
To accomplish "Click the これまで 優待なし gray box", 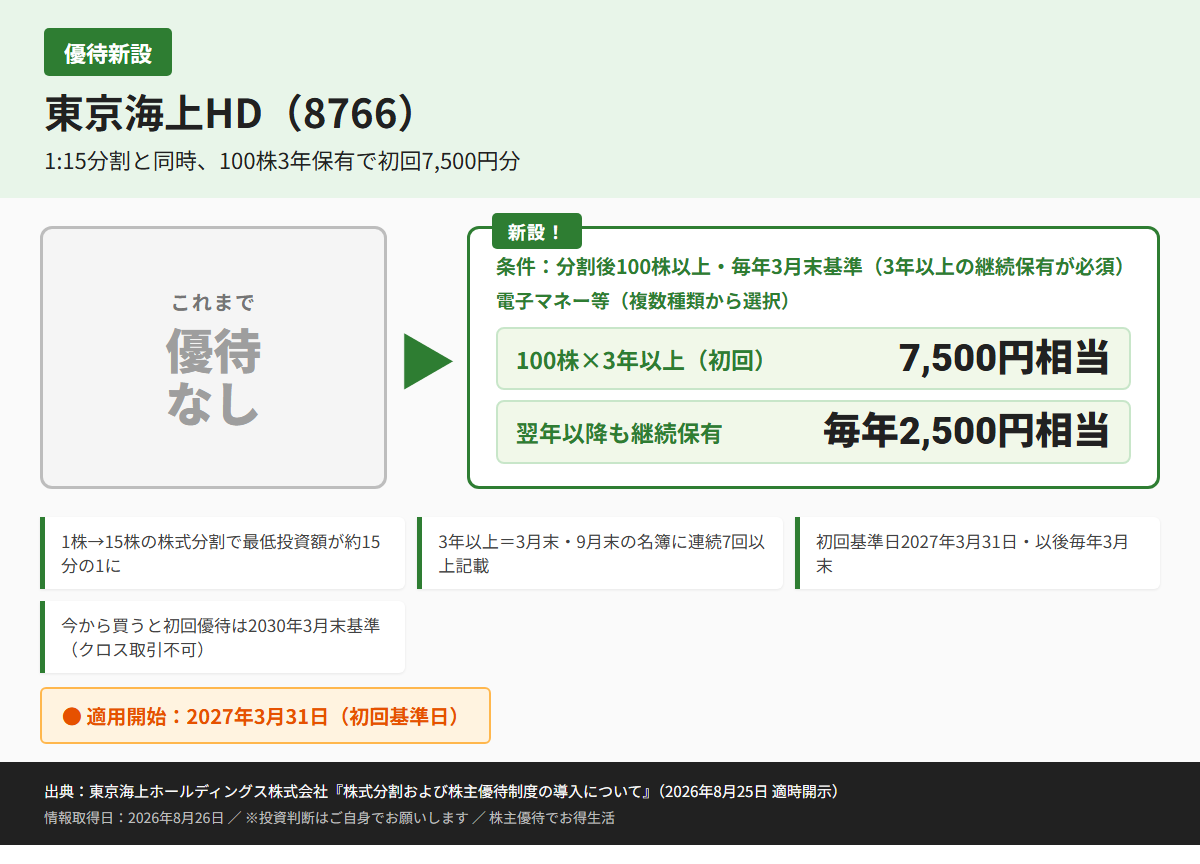I will [213, 358].
